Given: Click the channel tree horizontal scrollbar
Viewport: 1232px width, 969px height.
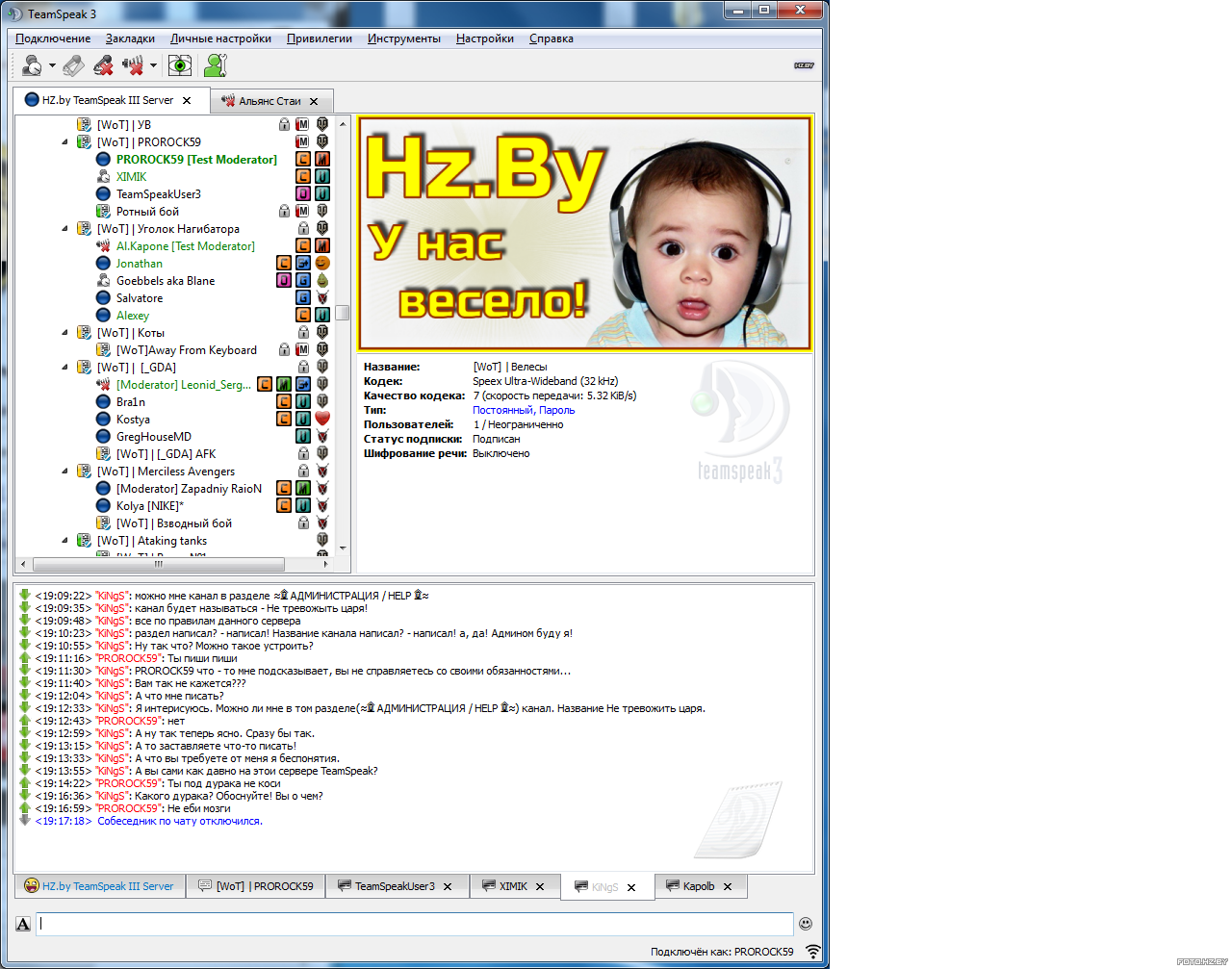Looking at the screenshot, I should [x=159, y=564].
